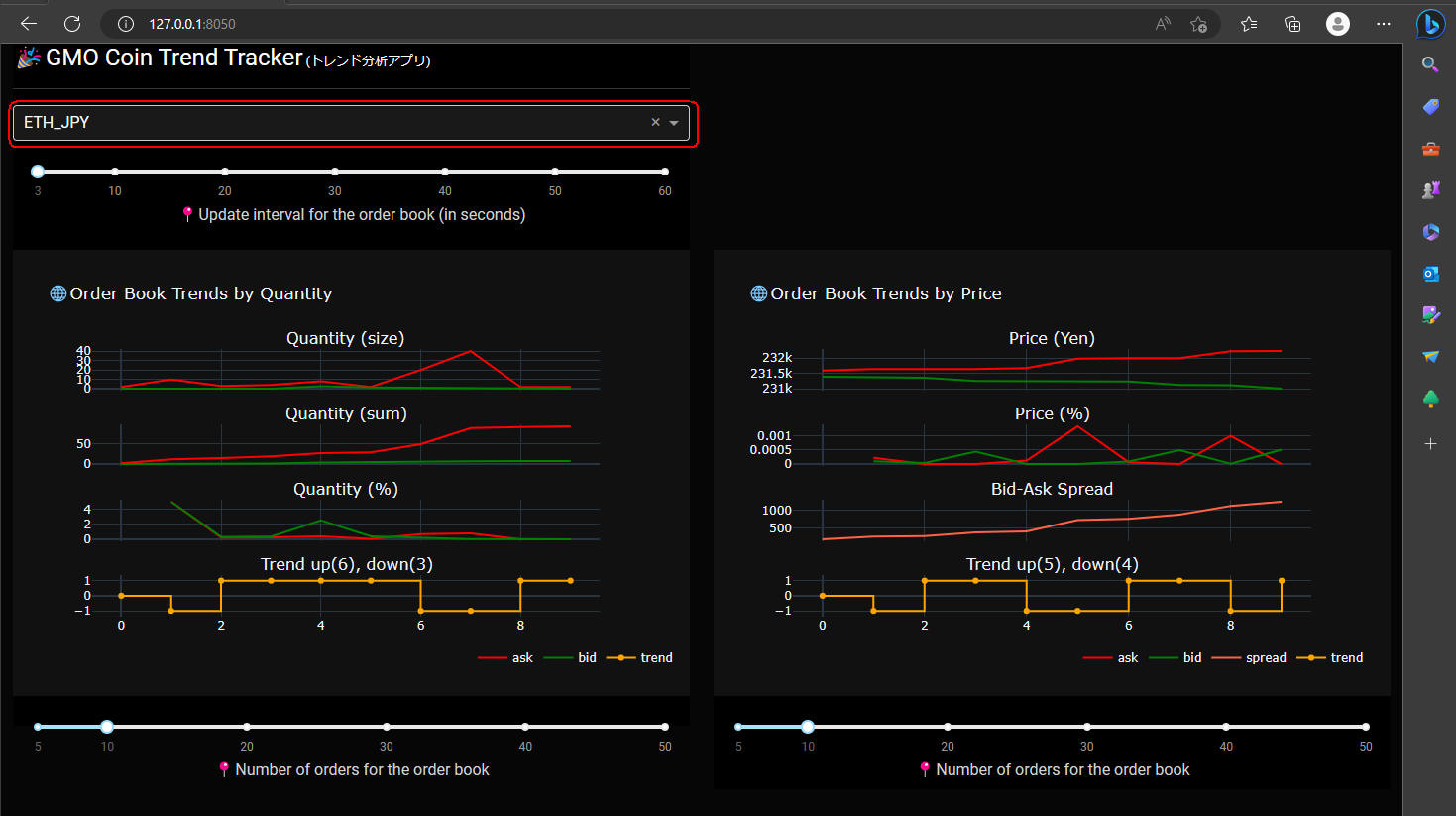Set Price panel order count to 50
Image resolution: width=1456 pixels, height=816 pixels.
point(1366,727)
